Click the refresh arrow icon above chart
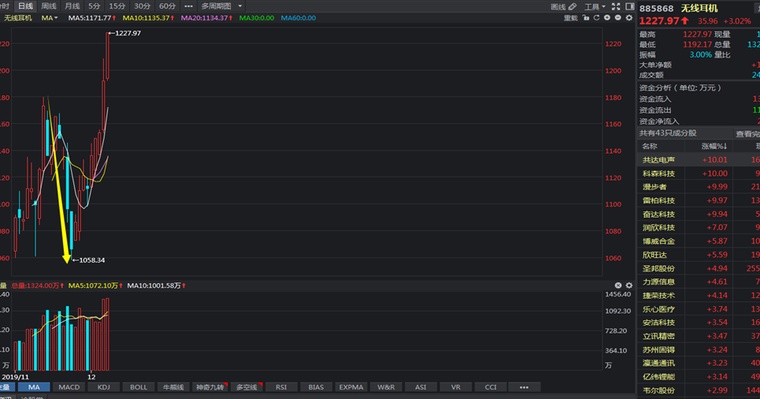The width and height of the screenshot is (760, 399). pos(596,18)
